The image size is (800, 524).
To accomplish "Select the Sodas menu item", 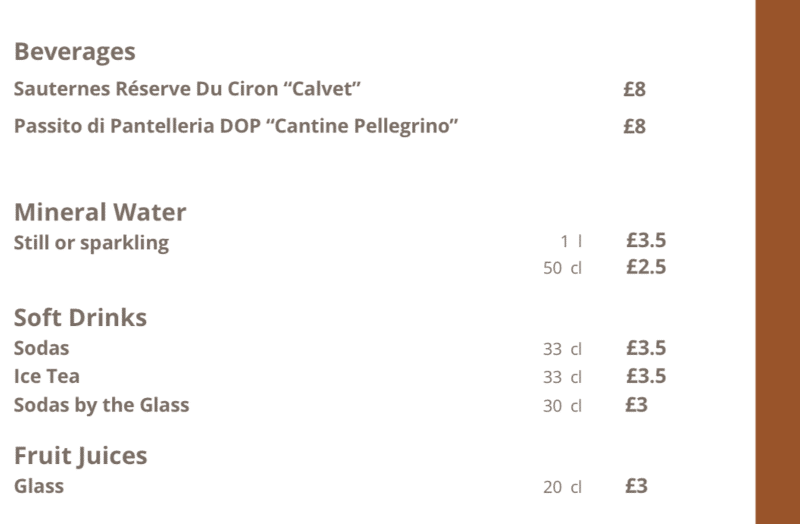I will coord(41,348).
